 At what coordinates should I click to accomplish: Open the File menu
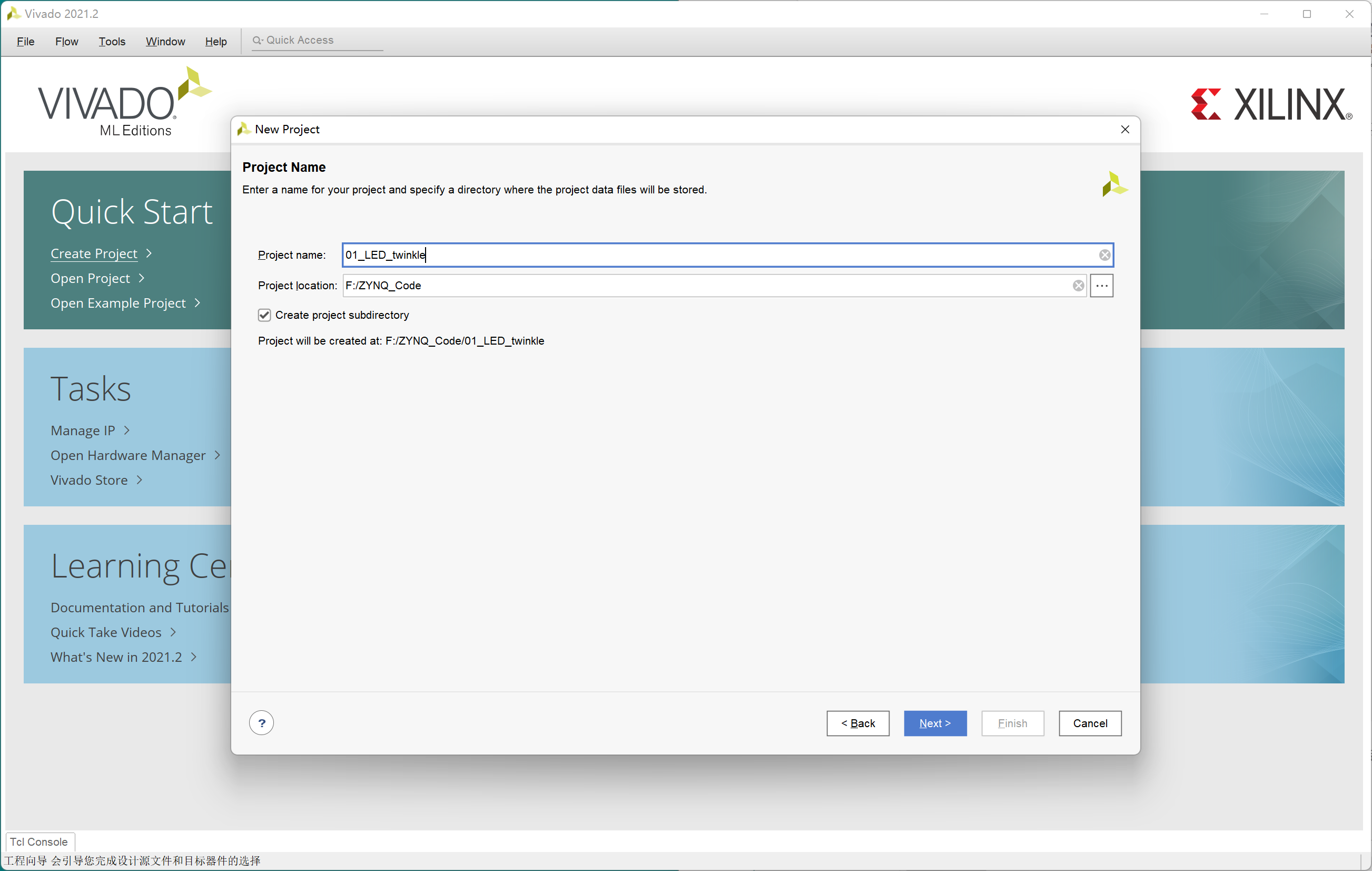click(x=26, y=41)
